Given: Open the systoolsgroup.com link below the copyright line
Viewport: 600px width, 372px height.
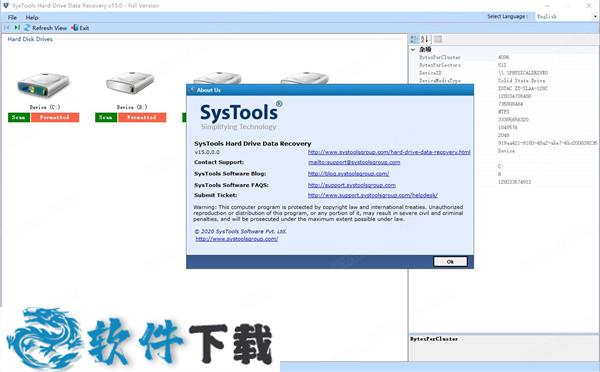Looking at the screenshot, I should 237,239.
